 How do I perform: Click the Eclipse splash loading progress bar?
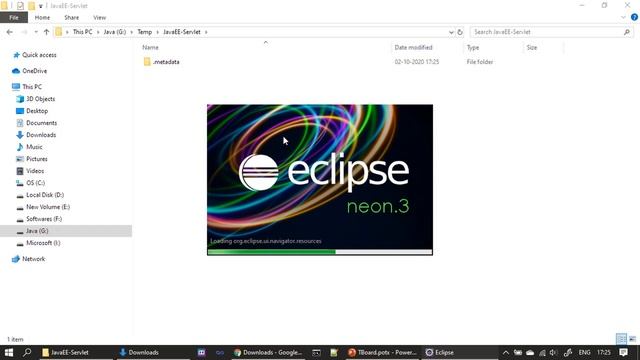pyautogui.click(x=320, y=252)
